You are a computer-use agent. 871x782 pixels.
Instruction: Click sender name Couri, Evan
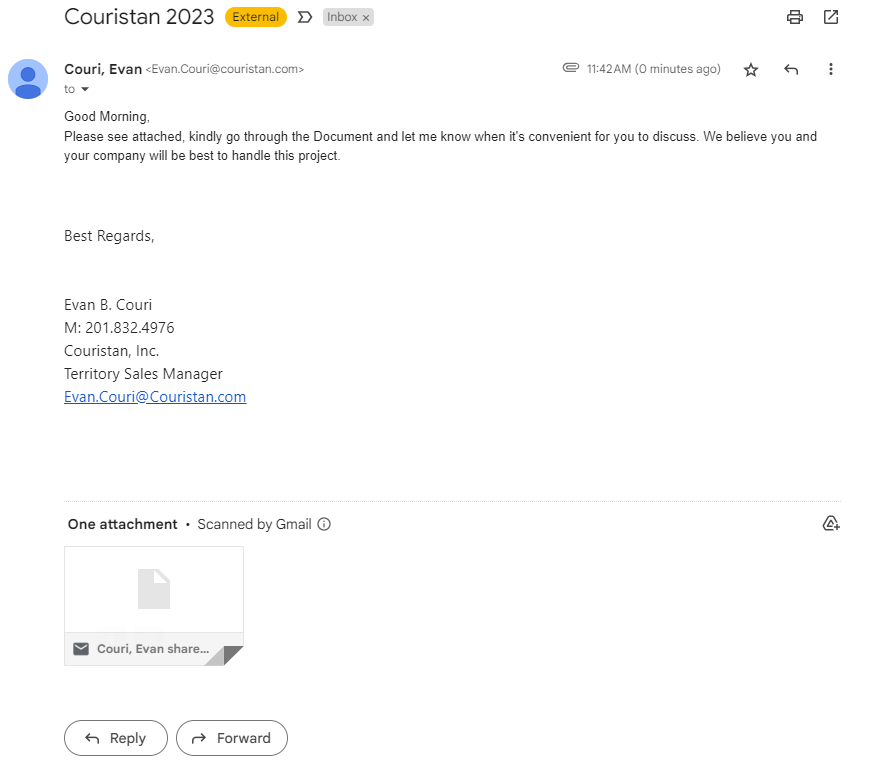(103, 69)
